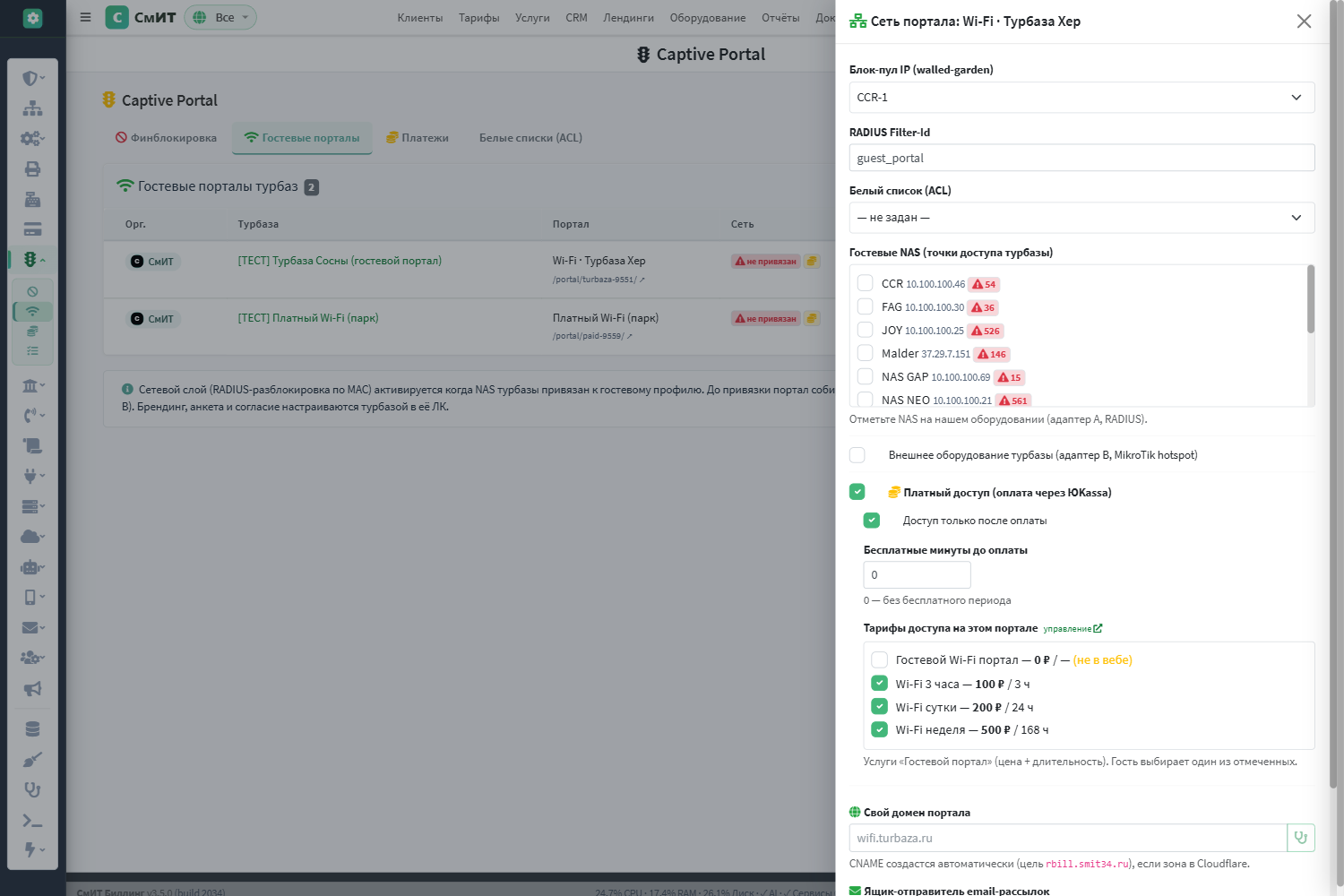Click the hamburger menu icon in the header
1344x896 pixels.
(85, 17)
